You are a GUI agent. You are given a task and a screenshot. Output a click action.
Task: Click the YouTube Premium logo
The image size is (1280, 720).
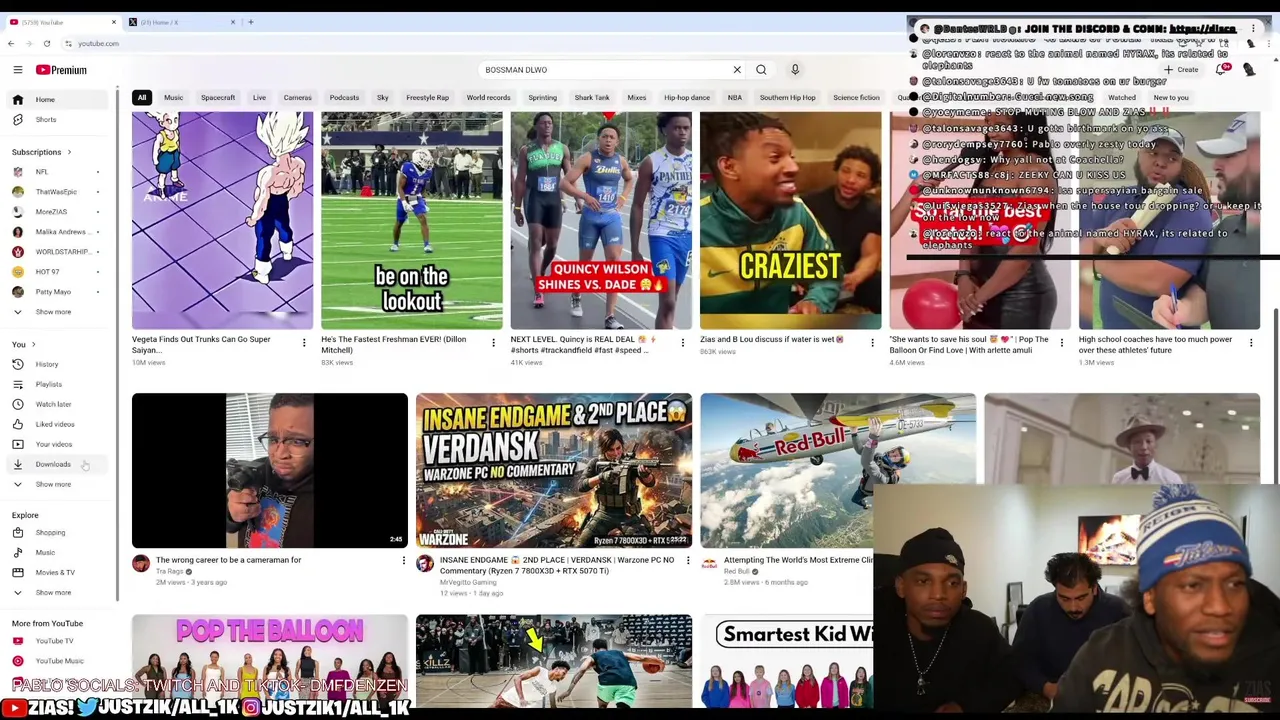point(62,70)
